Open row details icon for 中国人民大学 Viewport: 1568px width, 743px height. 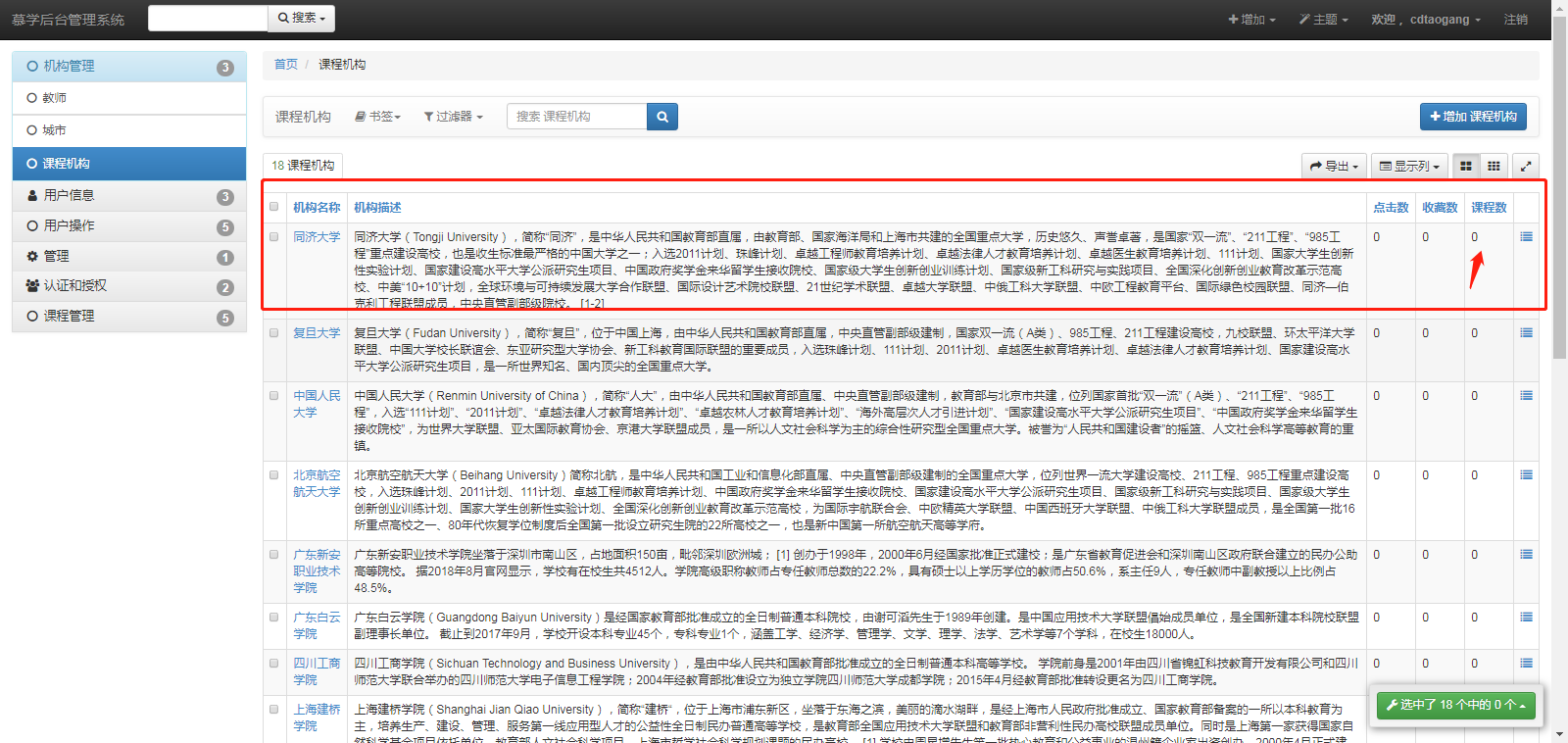[1526, 396]
